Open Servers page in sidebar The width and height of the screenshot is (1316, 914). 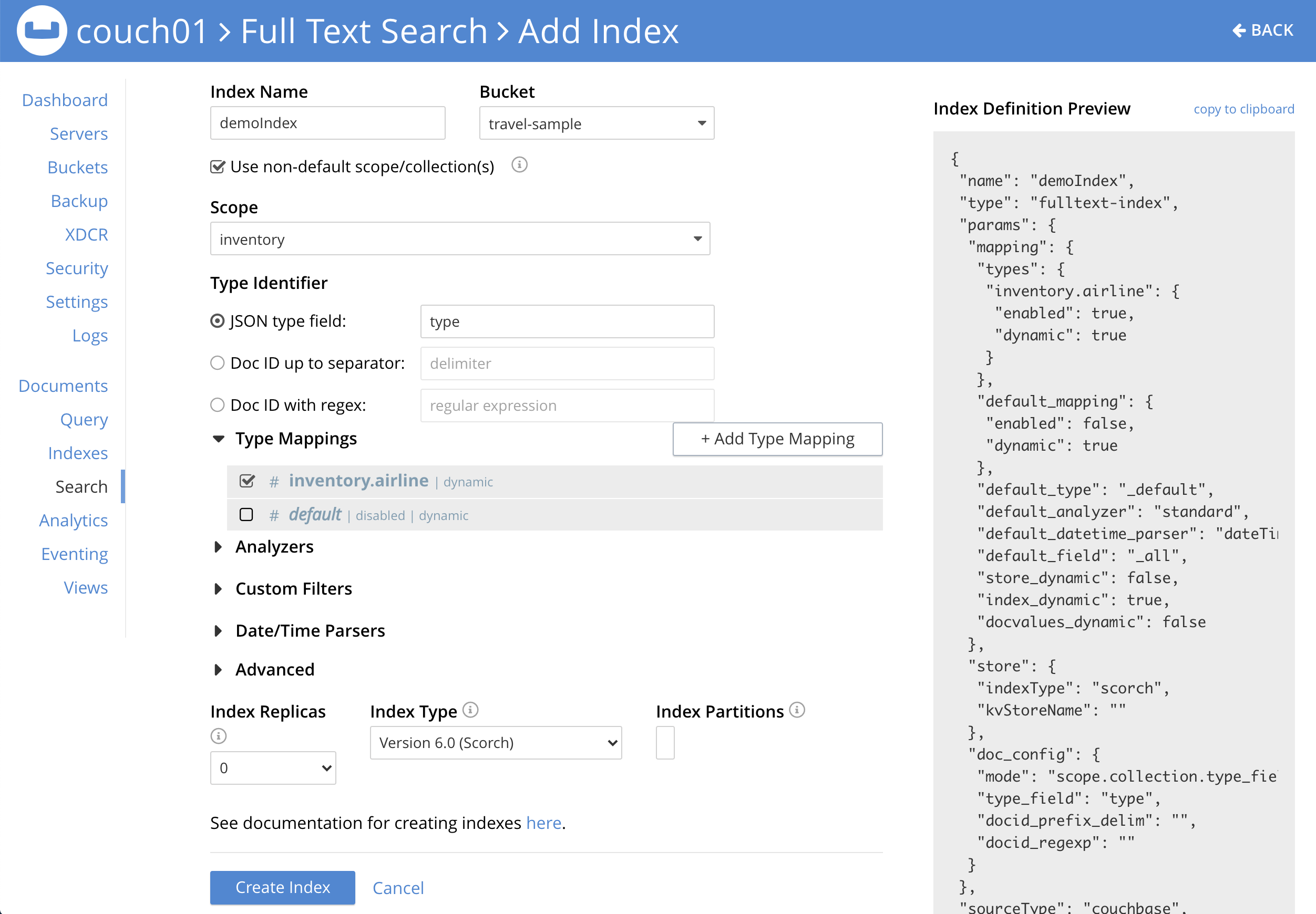tap(78, 134)
